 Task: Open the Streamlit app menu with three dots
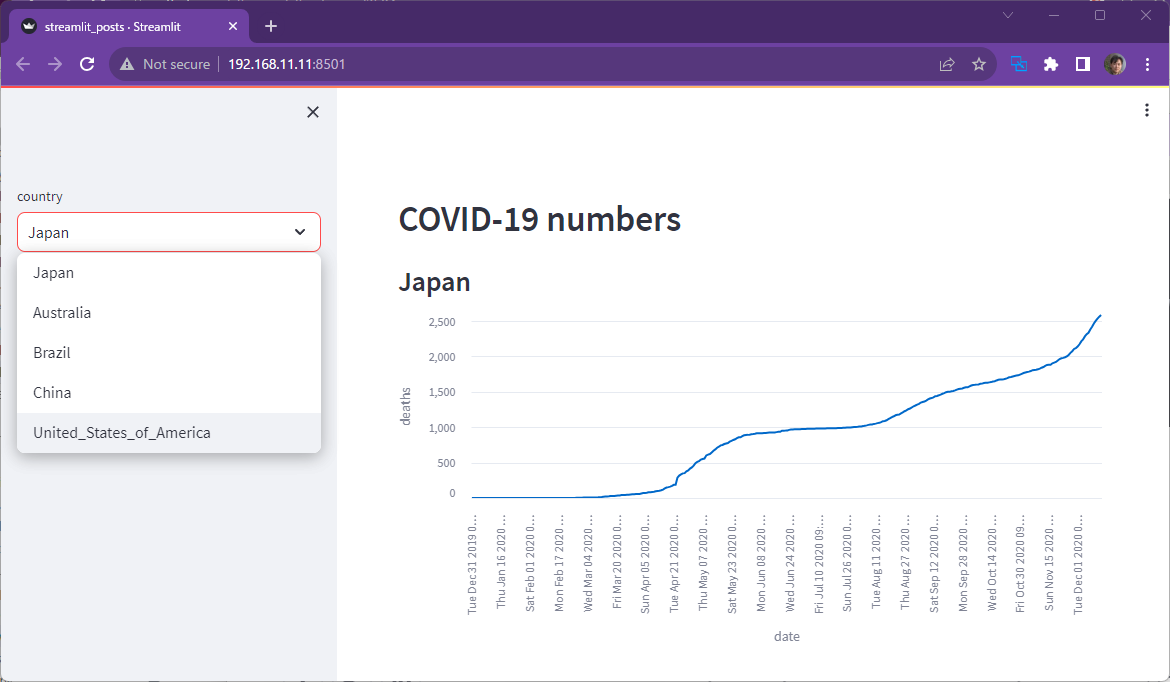(1146, 110)
